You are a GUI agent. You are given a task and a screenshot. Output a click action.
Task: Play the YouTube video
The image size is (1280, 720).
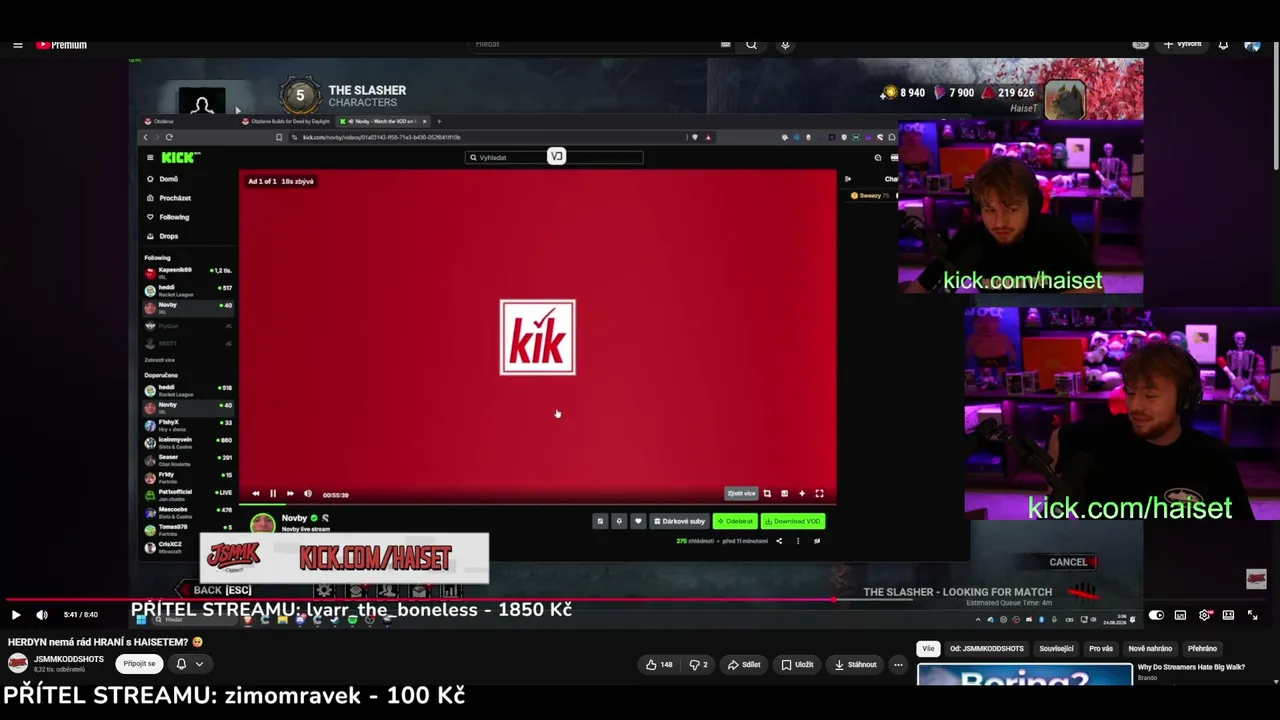pos(16,615)
